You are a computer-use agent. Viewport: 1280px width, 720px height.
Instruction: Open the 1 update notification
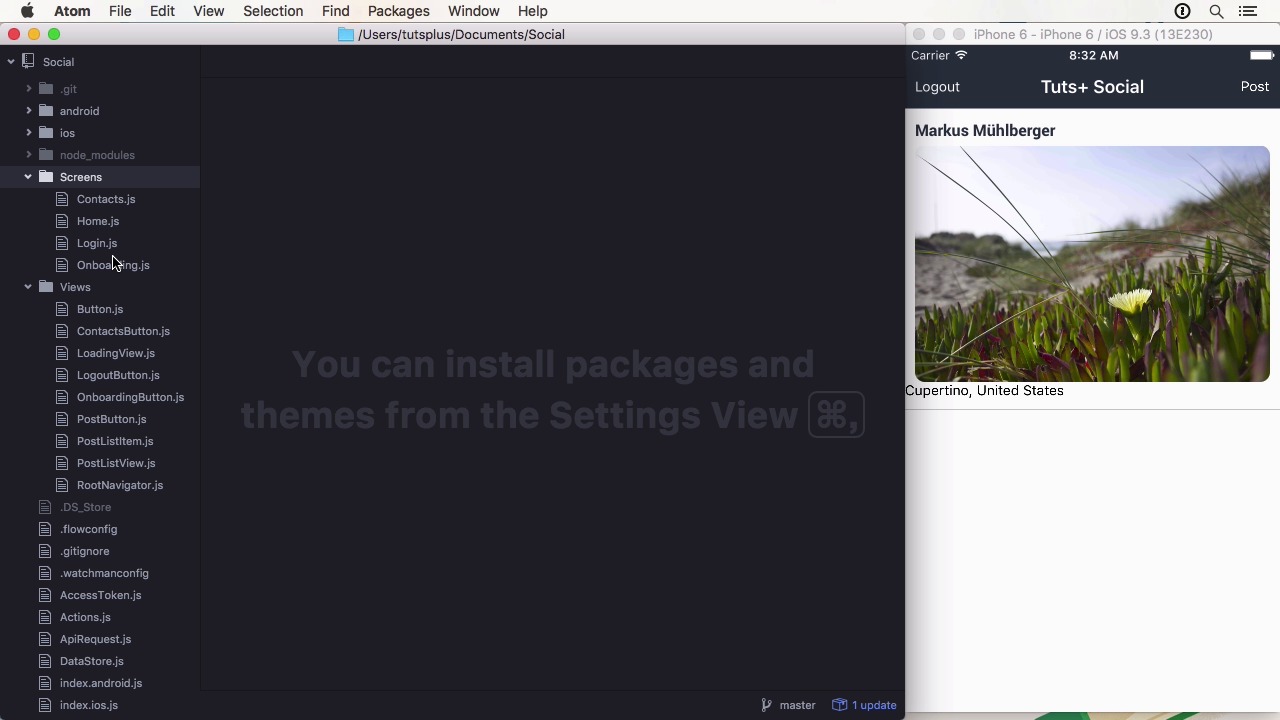[x=874, y=705]
